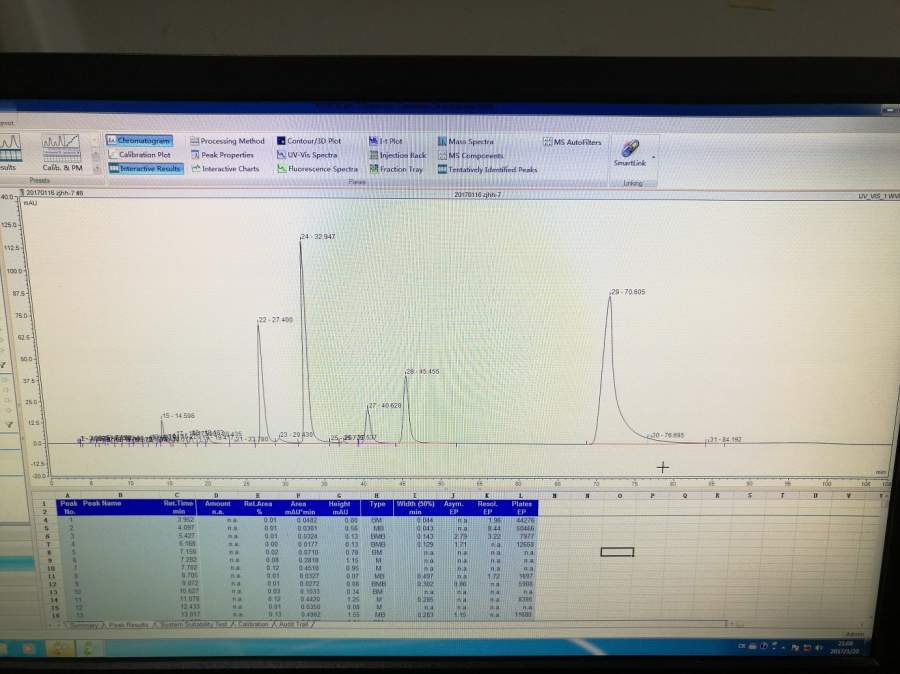This screenshot has width=900, height=674.
Task: Open the Audit Trail sheet tab
Action: (x=294, y=625)
